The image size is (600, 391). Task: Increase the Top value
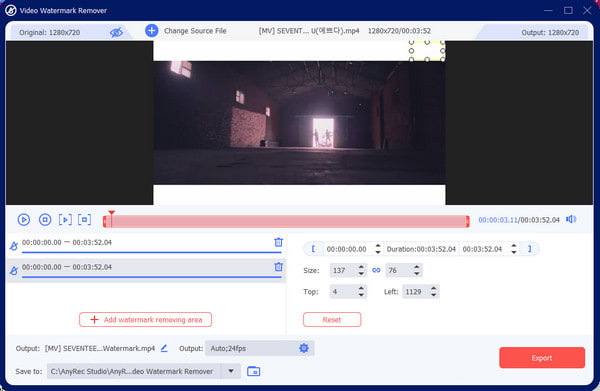[361, 288]
